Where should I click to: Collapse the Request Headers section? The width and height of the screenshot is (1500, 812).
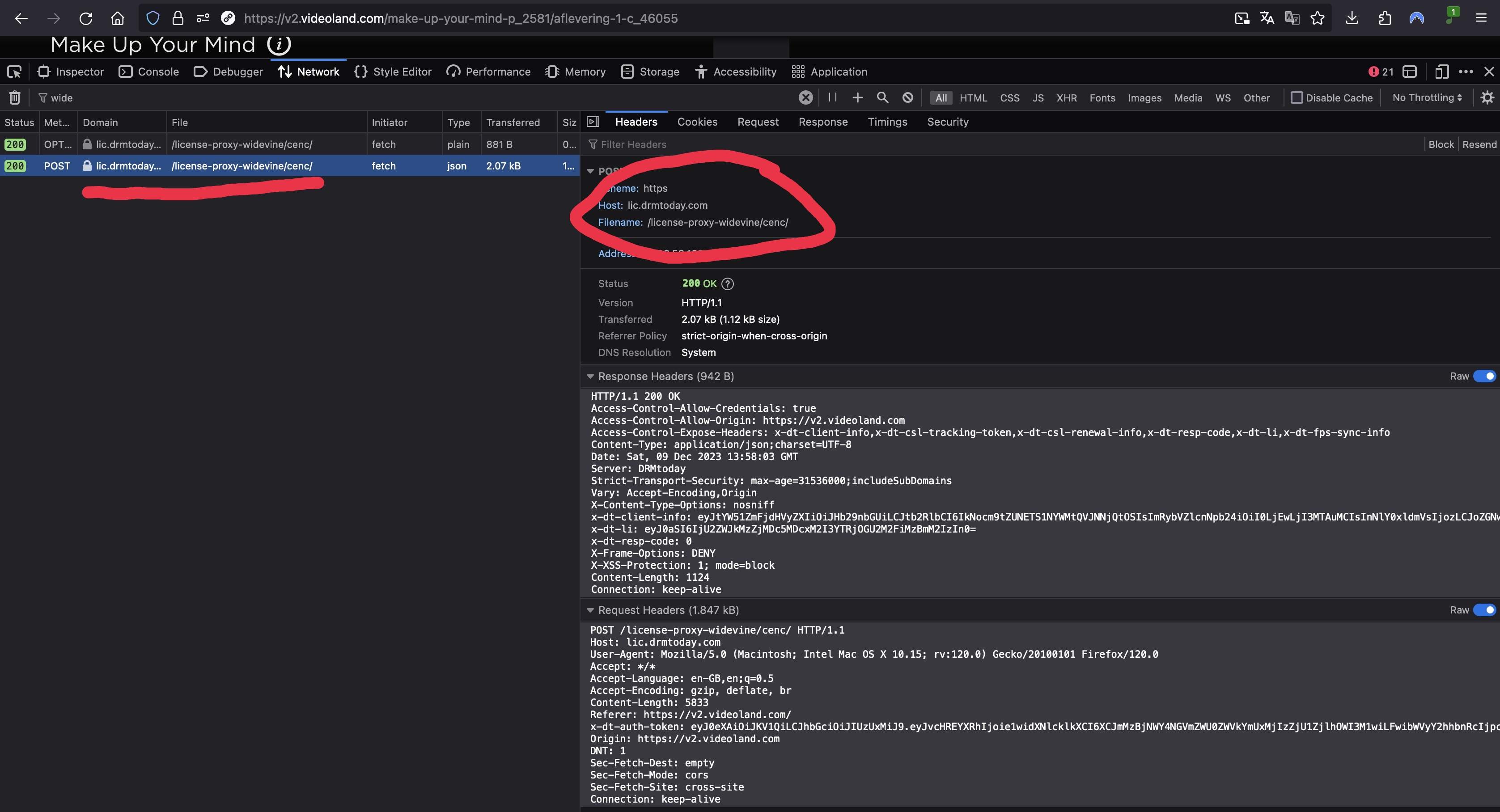(590, 611)
